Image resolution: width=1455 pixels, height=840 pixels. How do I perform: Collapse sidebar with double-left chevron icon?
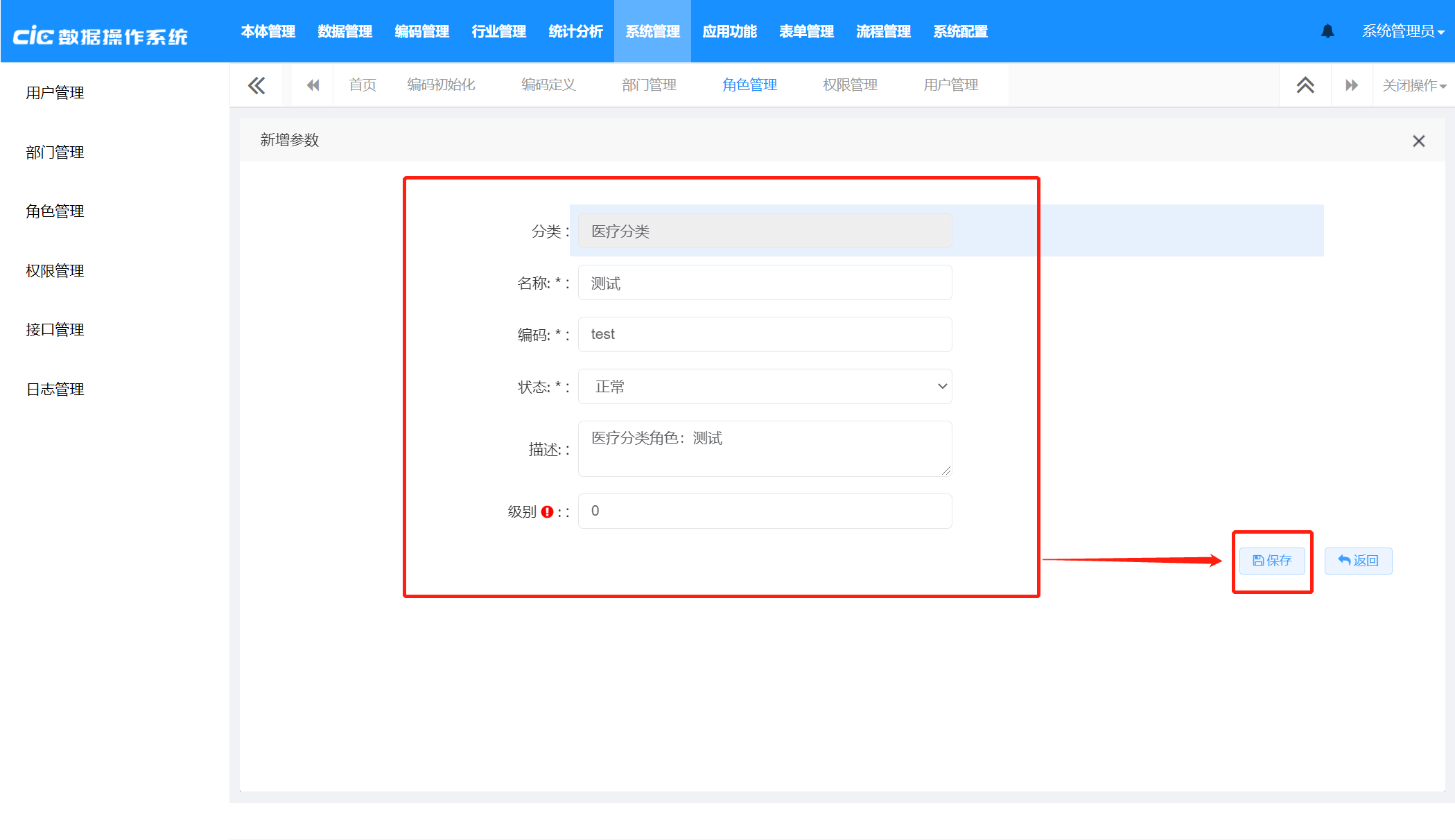click(x=256, y=85)
